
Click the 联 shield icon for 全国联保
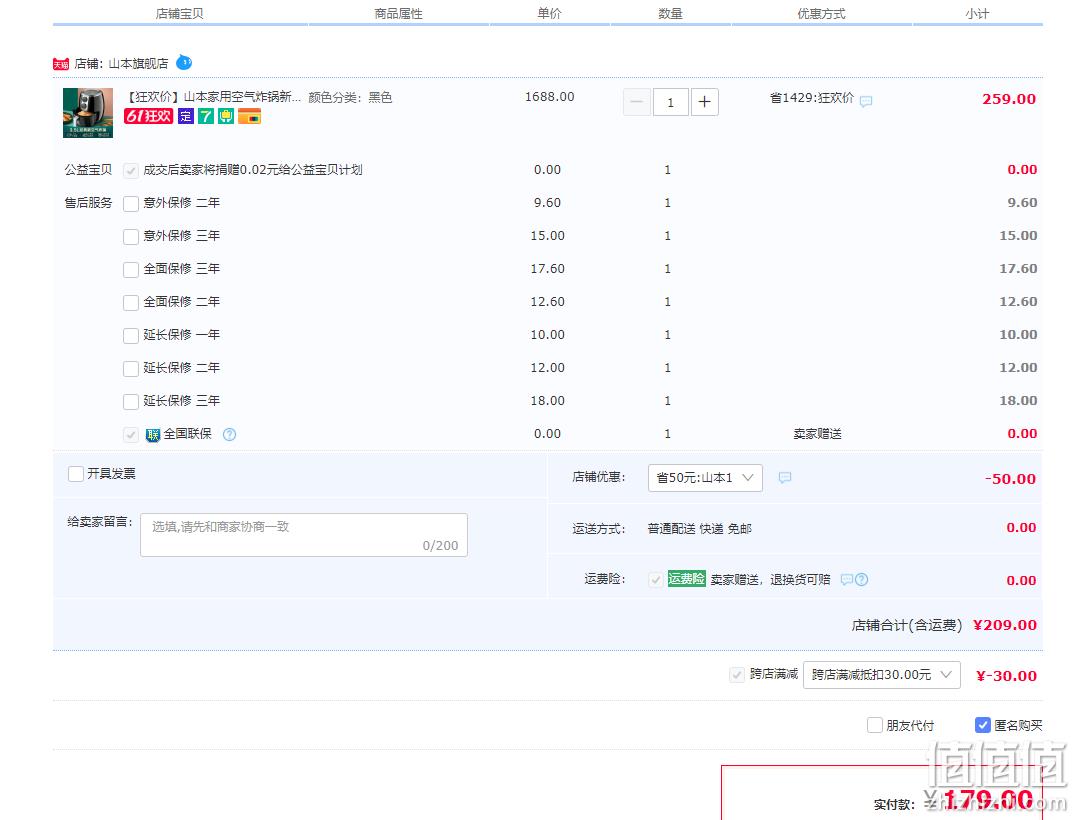click(152, 434)
